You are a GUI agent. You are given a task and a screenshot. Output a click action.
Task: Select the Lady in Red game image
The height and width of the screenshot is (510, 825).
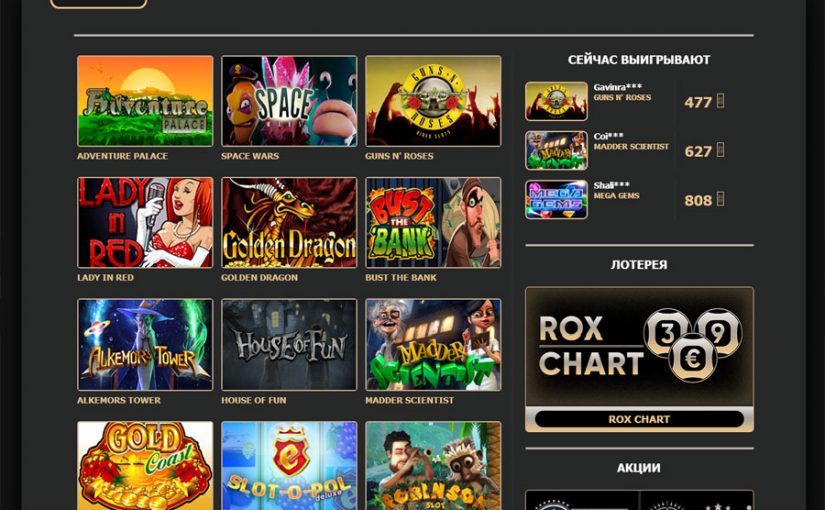145,223
